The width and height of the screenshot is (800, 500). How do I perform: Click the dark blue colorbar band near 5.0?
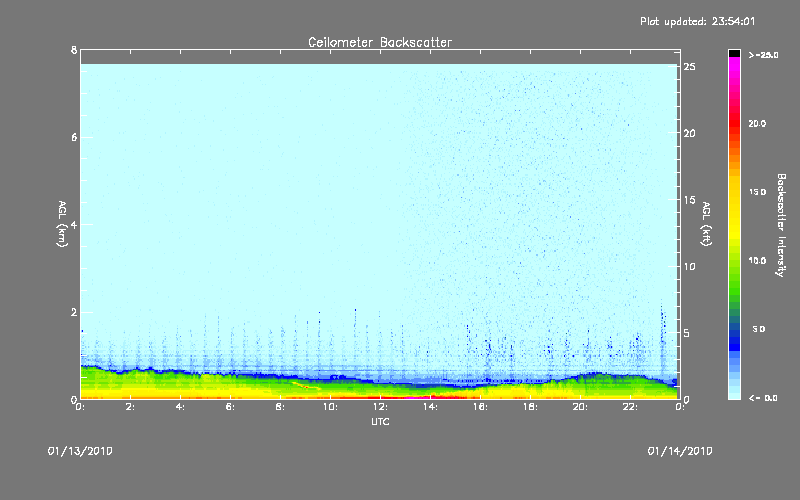click(x=734, y=334)
